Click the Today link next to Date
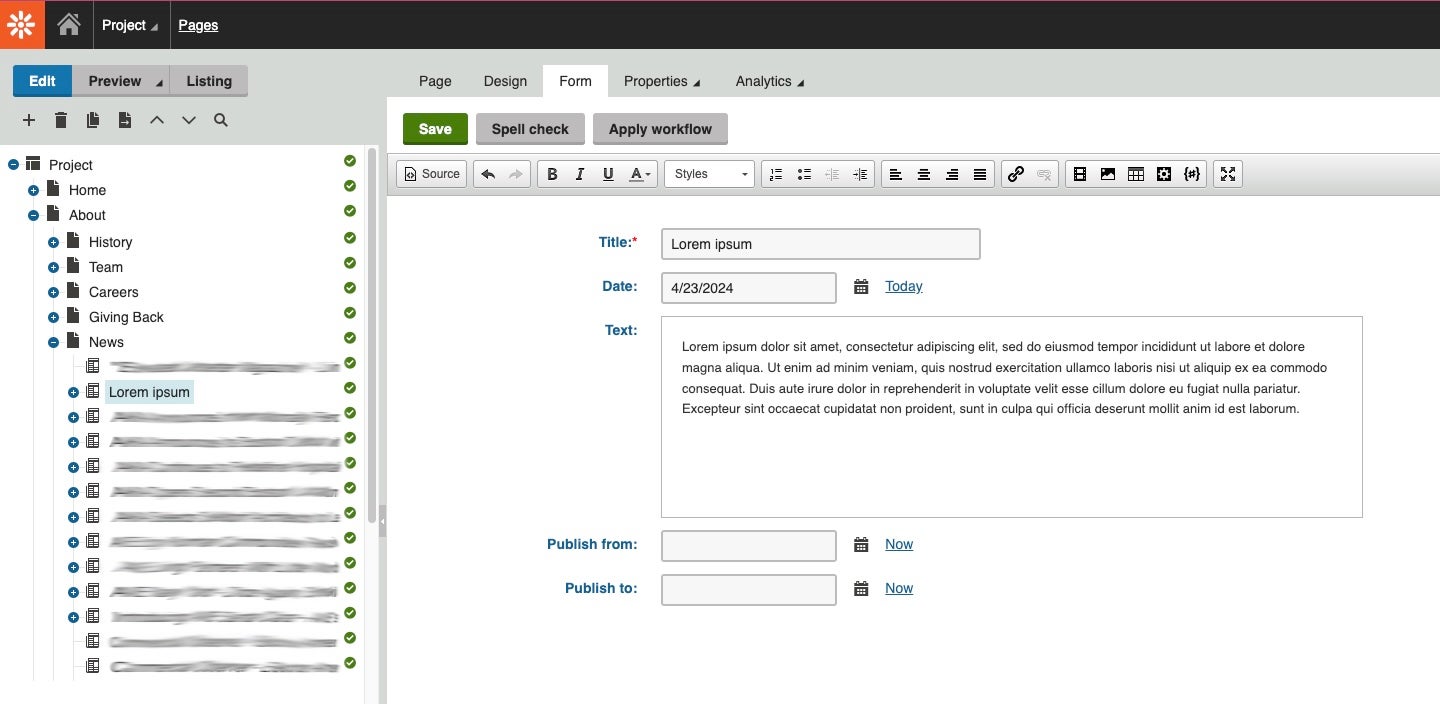The height and width of the screenshot is (704, 1440). [x=903, y=286]
